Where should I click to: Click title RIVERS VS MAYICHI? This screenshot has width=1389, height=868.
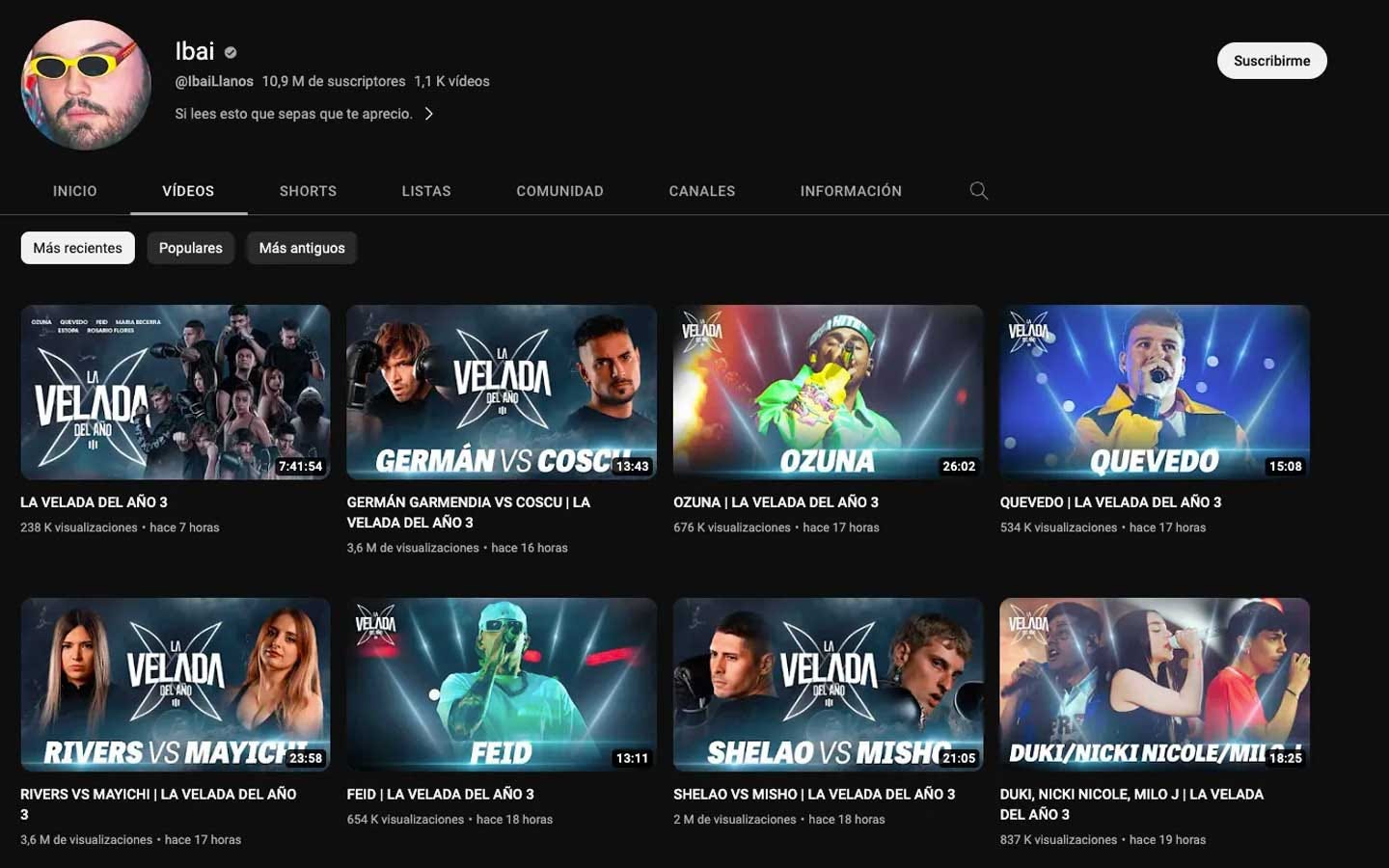tap(158, 804)
